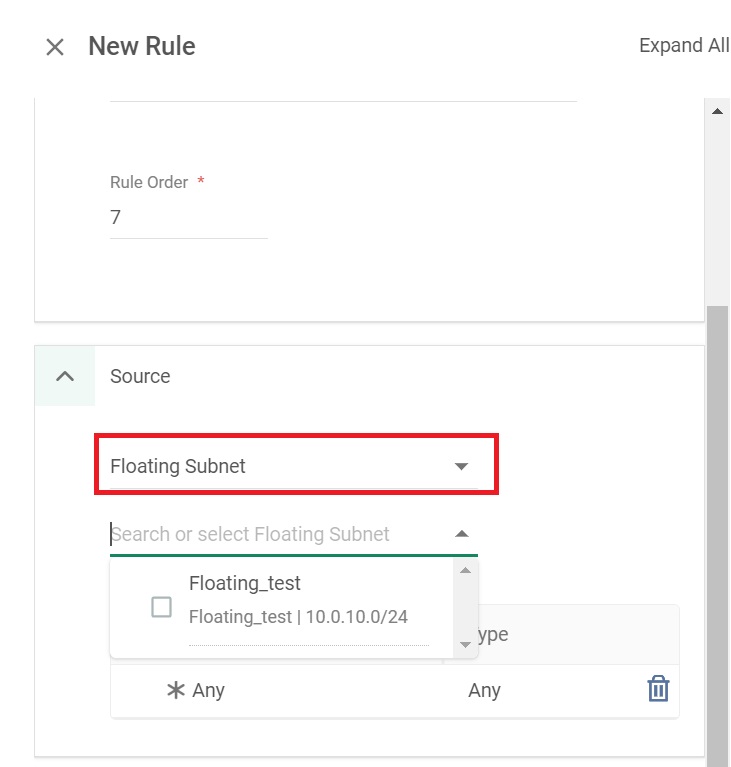The width and height of the screenshot is (731, 767).
Task: Check the Floating_test checkbox
Action: pos(161,607)
